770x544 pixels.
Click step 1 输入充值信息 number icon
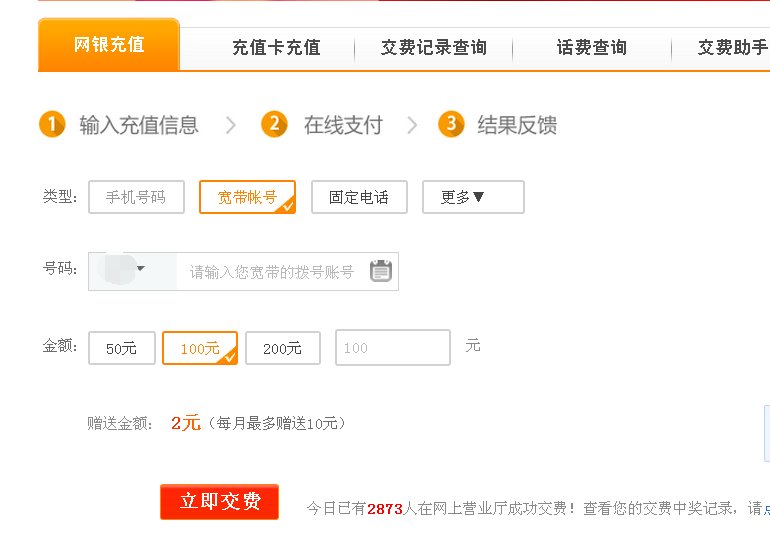(x=52, y=124)
